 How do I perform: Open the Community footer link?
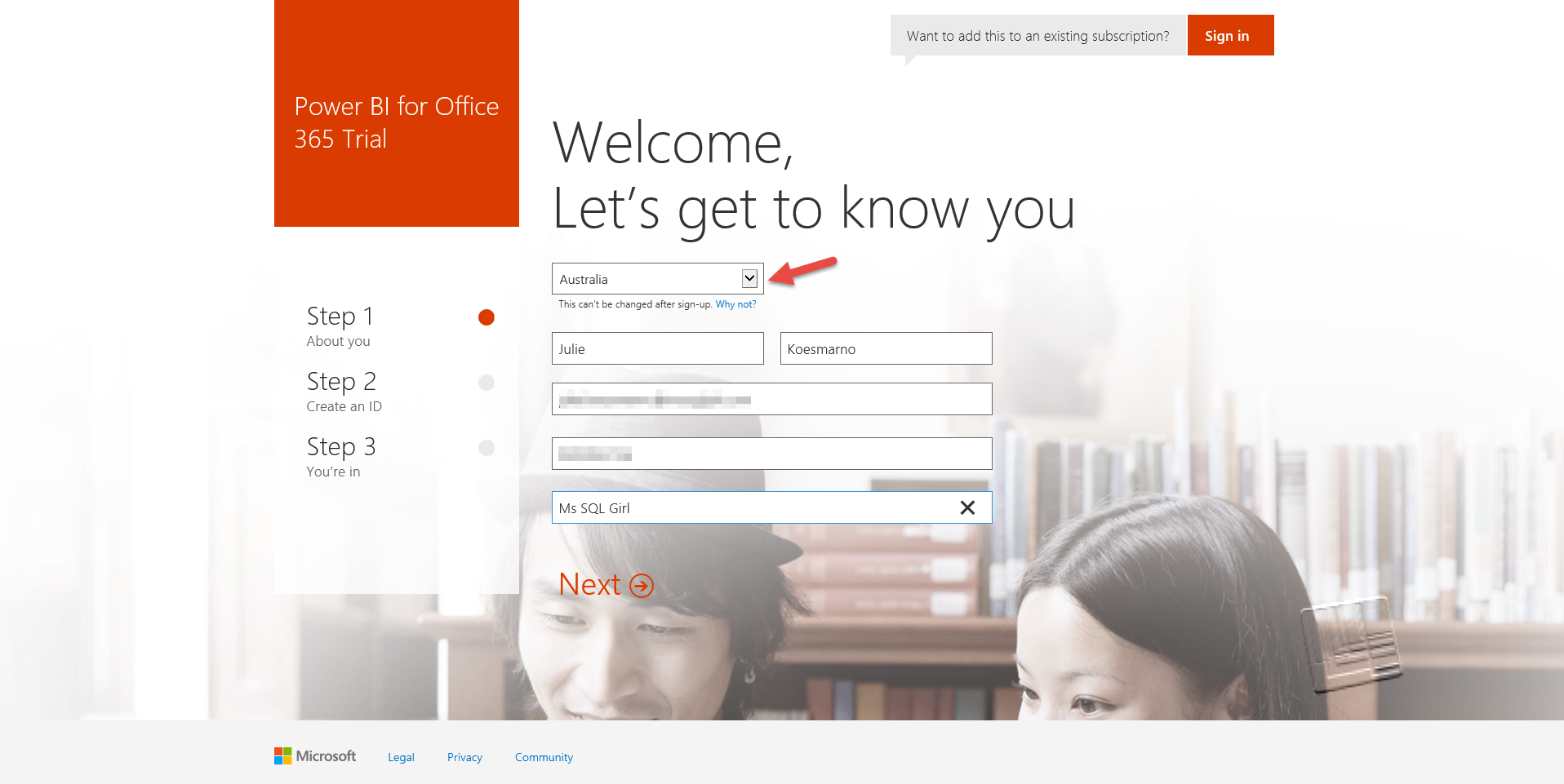(544, 757)
